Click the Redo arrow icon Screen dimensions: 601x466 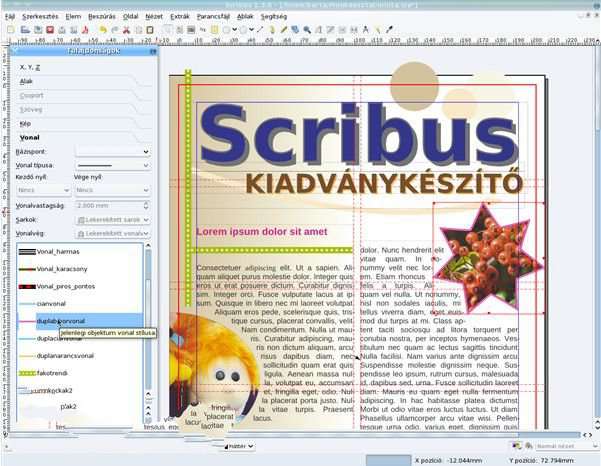115,30
